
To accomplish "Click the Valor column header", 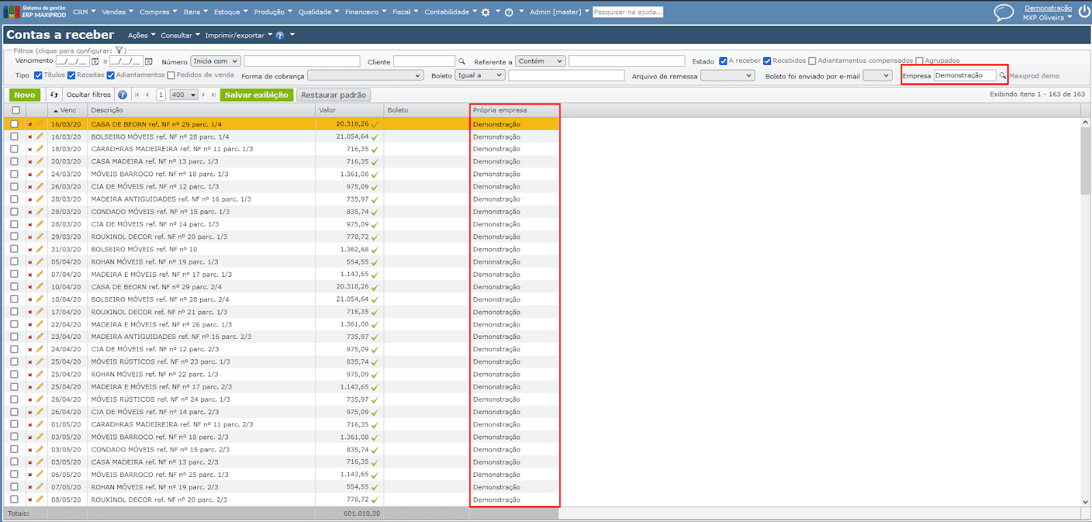I will 350,110.
